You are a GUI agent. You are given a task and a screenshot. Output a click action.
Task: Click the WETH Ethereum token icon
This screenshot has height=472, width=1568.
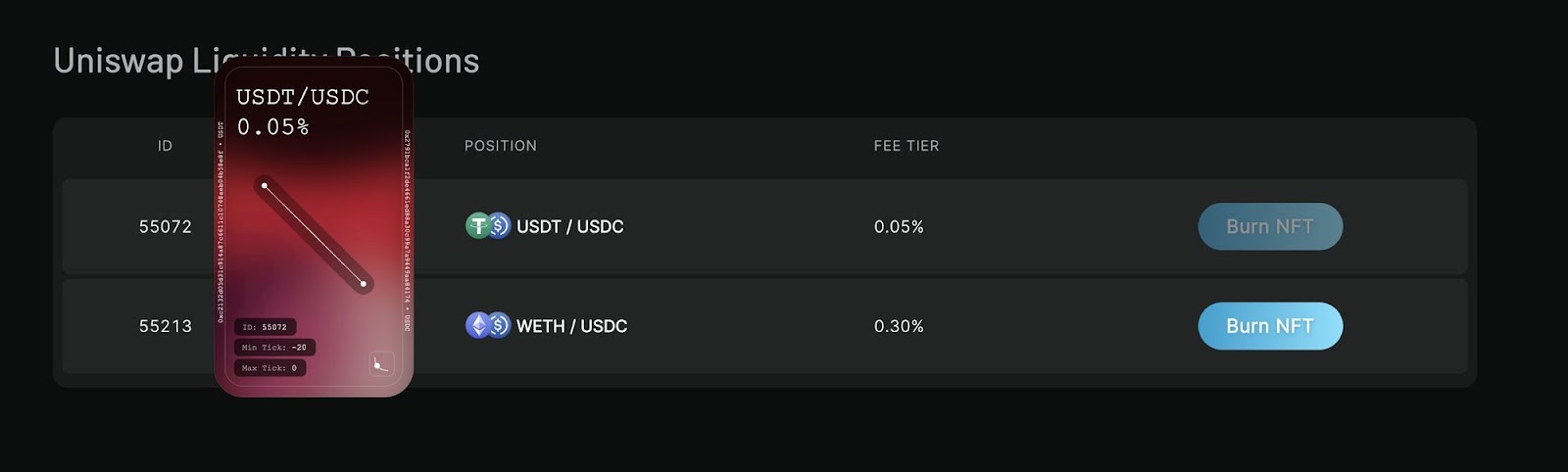[x=477, y=325]
